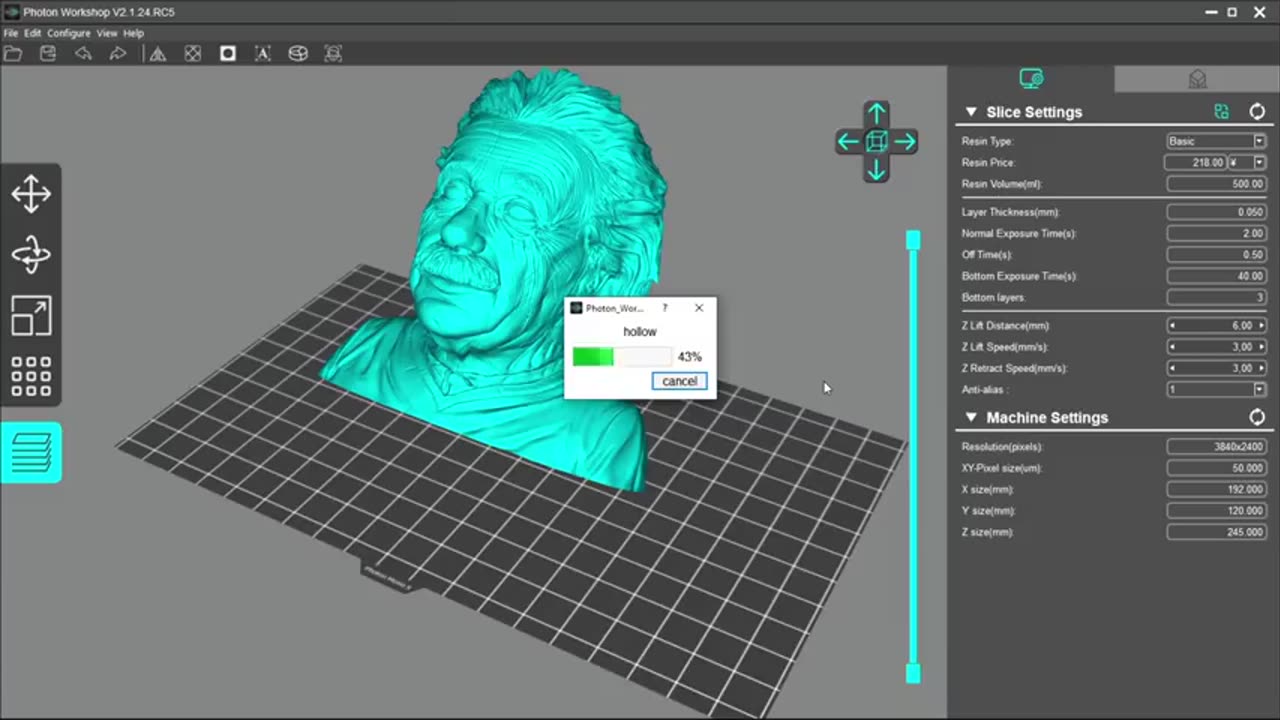Activate the Rotate tool in left sidebar
Image resolution: width=1280 pixels, height=720 pixels.
point(31,255)
